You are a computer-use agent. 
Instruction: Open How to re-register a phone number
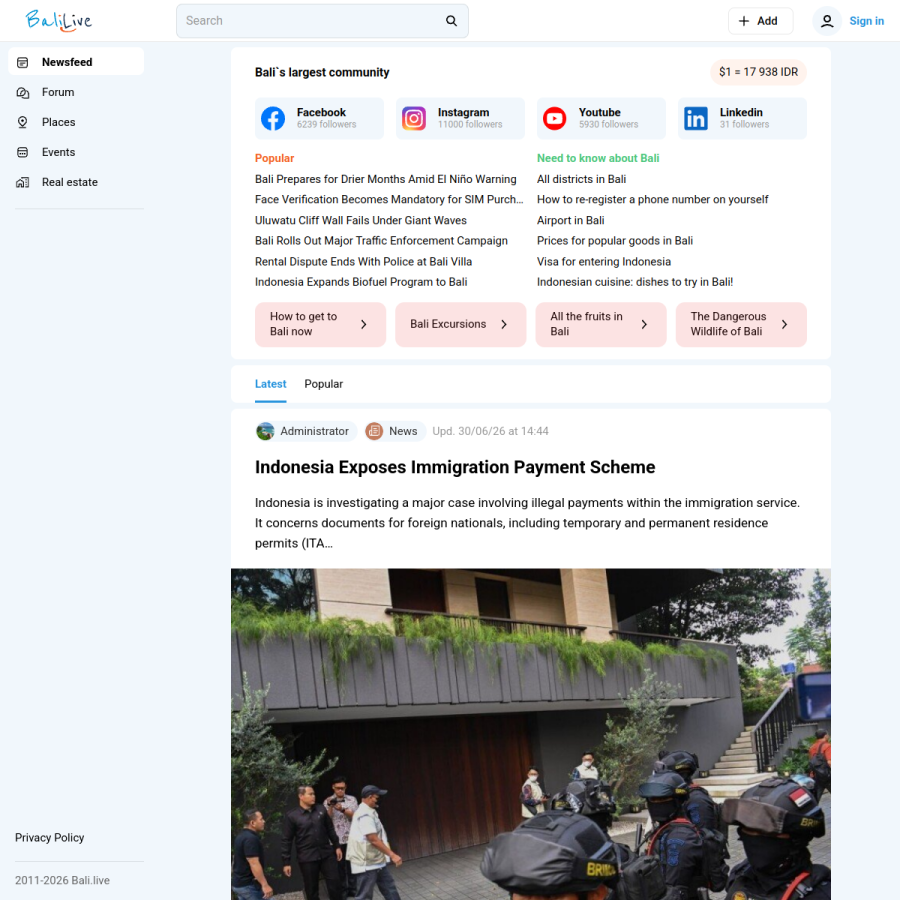[653, 199]
